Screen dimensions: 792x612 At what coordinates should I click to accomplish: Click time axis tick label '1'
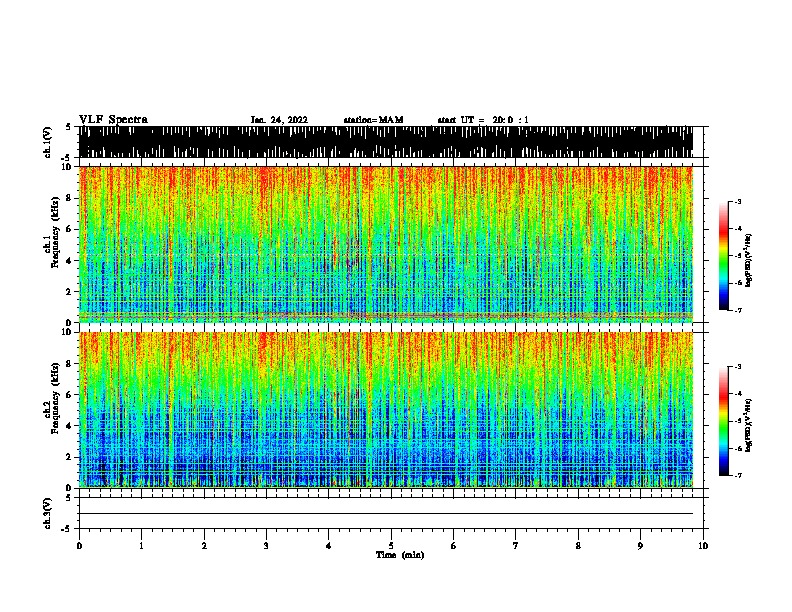pyautogui.click(x=141, y=546)
